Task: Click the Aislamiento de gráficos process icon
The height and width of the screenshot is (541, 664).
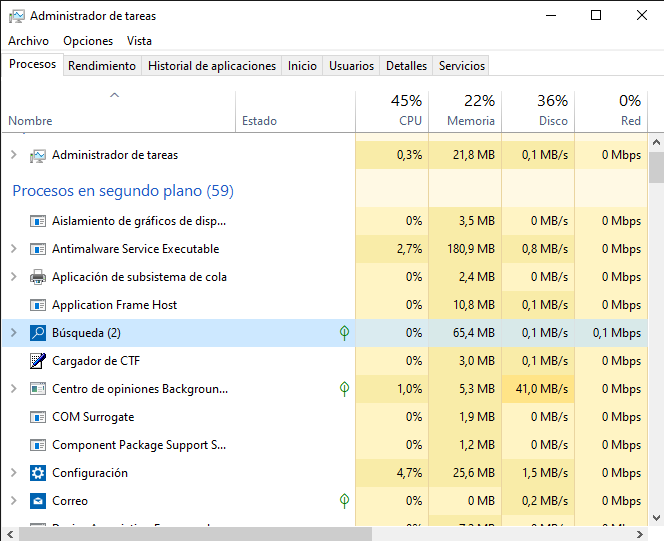Action: (x=38, y=221)
